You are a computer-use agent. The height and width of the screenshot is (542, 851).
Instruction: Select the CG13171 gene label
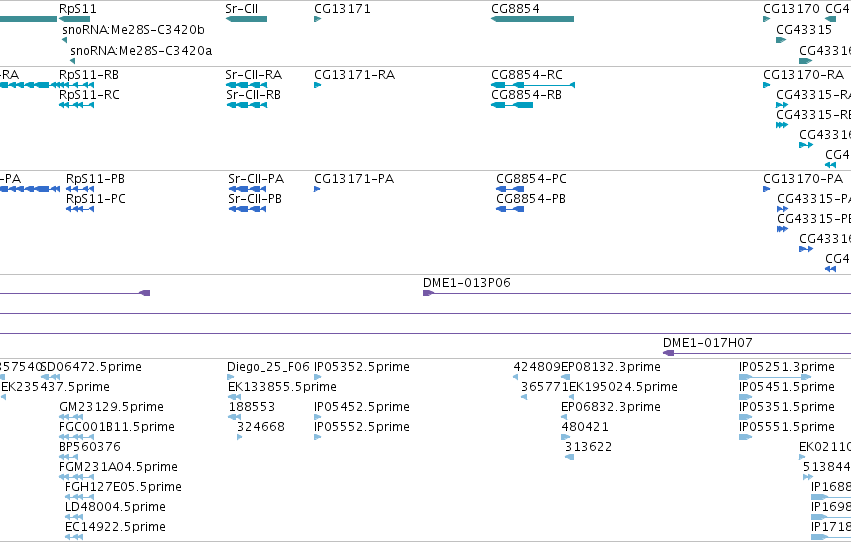(342, 9)
